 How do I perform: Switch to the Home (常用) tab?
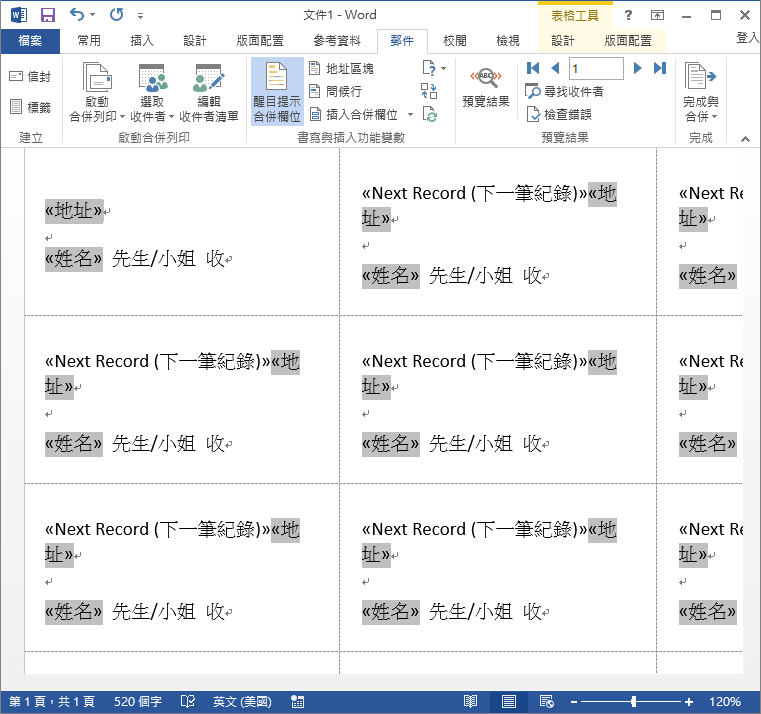tap(89, 41)
